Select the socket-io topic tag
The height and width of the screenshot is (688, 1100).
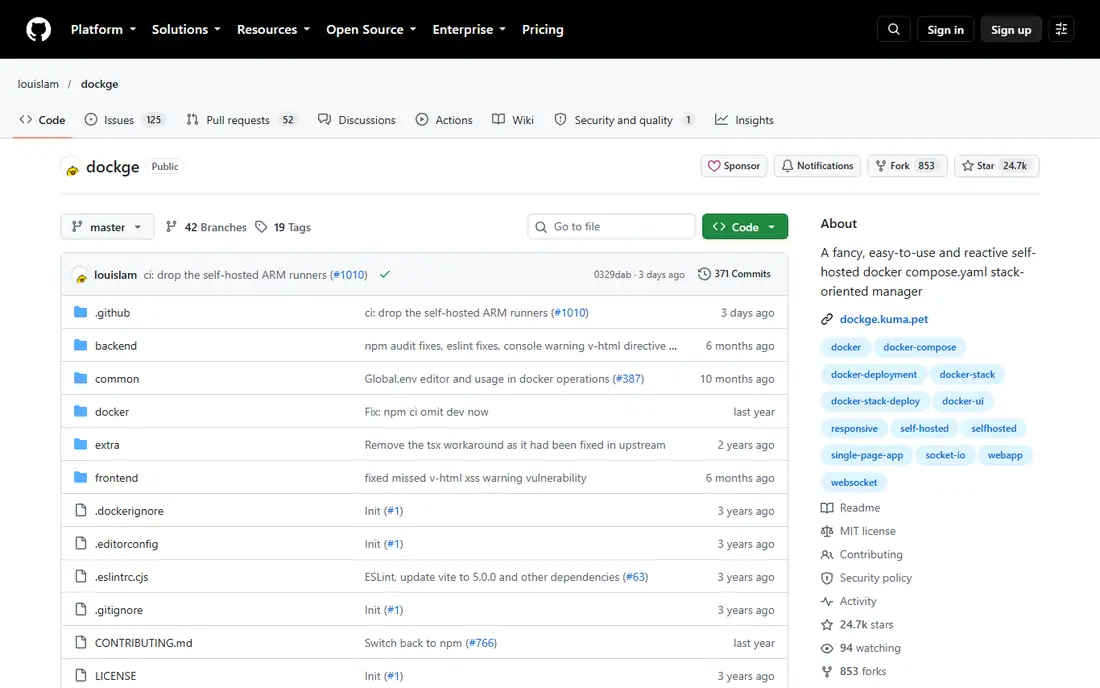pos(945,455)
